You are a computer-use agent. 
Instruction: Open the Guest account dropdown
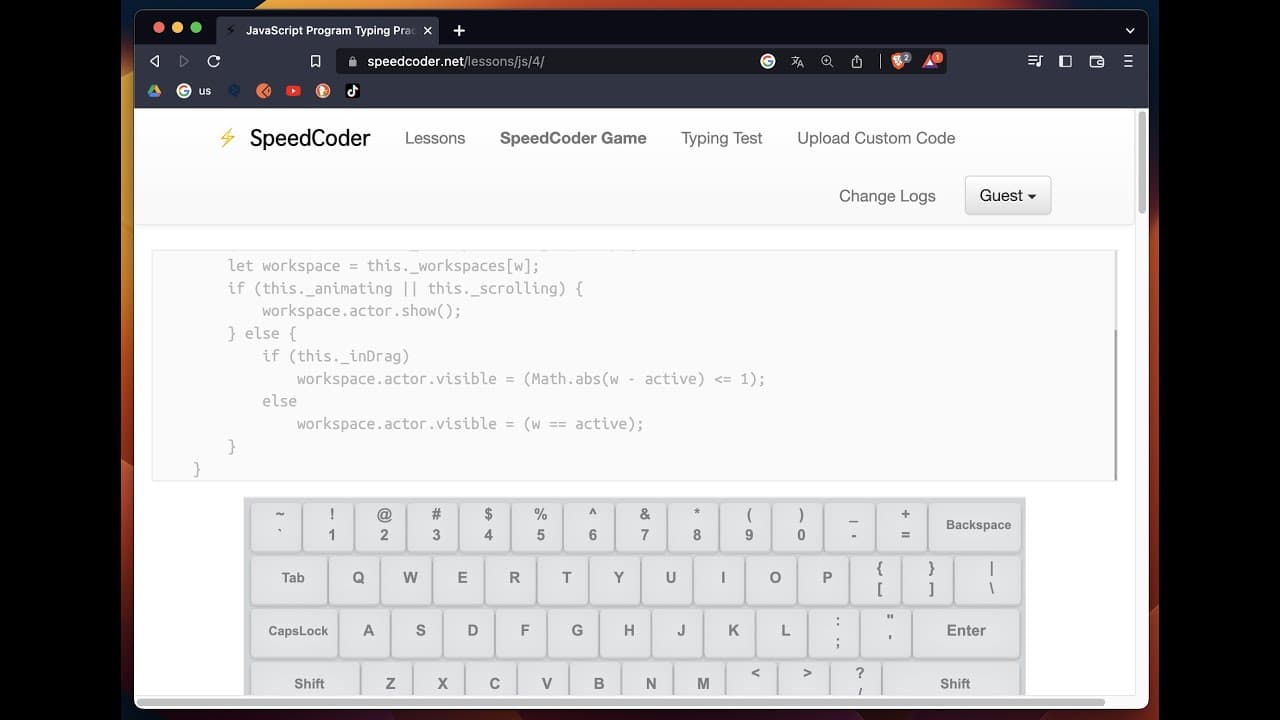(x=1008, y=196)
